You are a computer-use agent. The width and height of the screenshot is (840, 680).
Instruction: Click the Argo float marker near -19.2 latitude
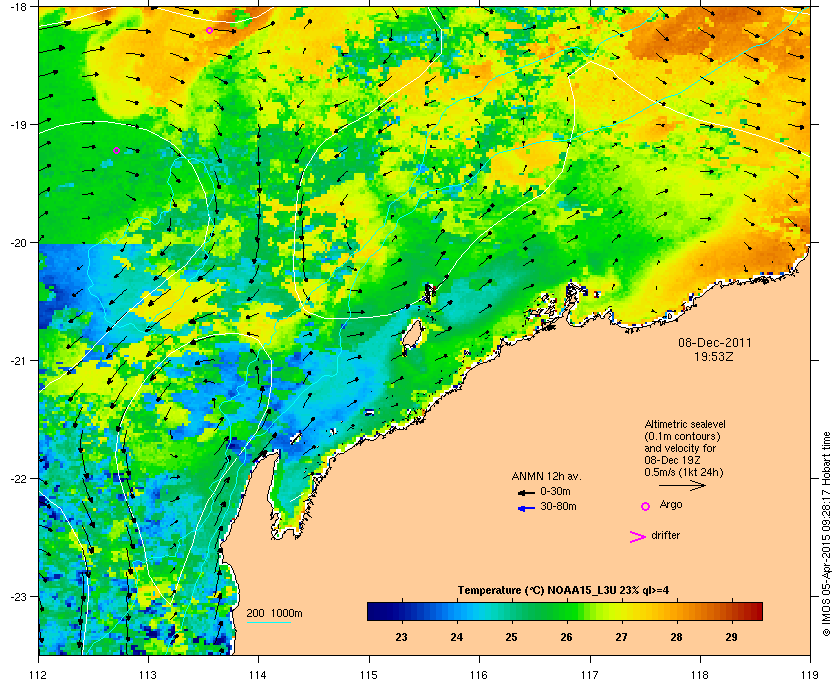coord(116,151)
